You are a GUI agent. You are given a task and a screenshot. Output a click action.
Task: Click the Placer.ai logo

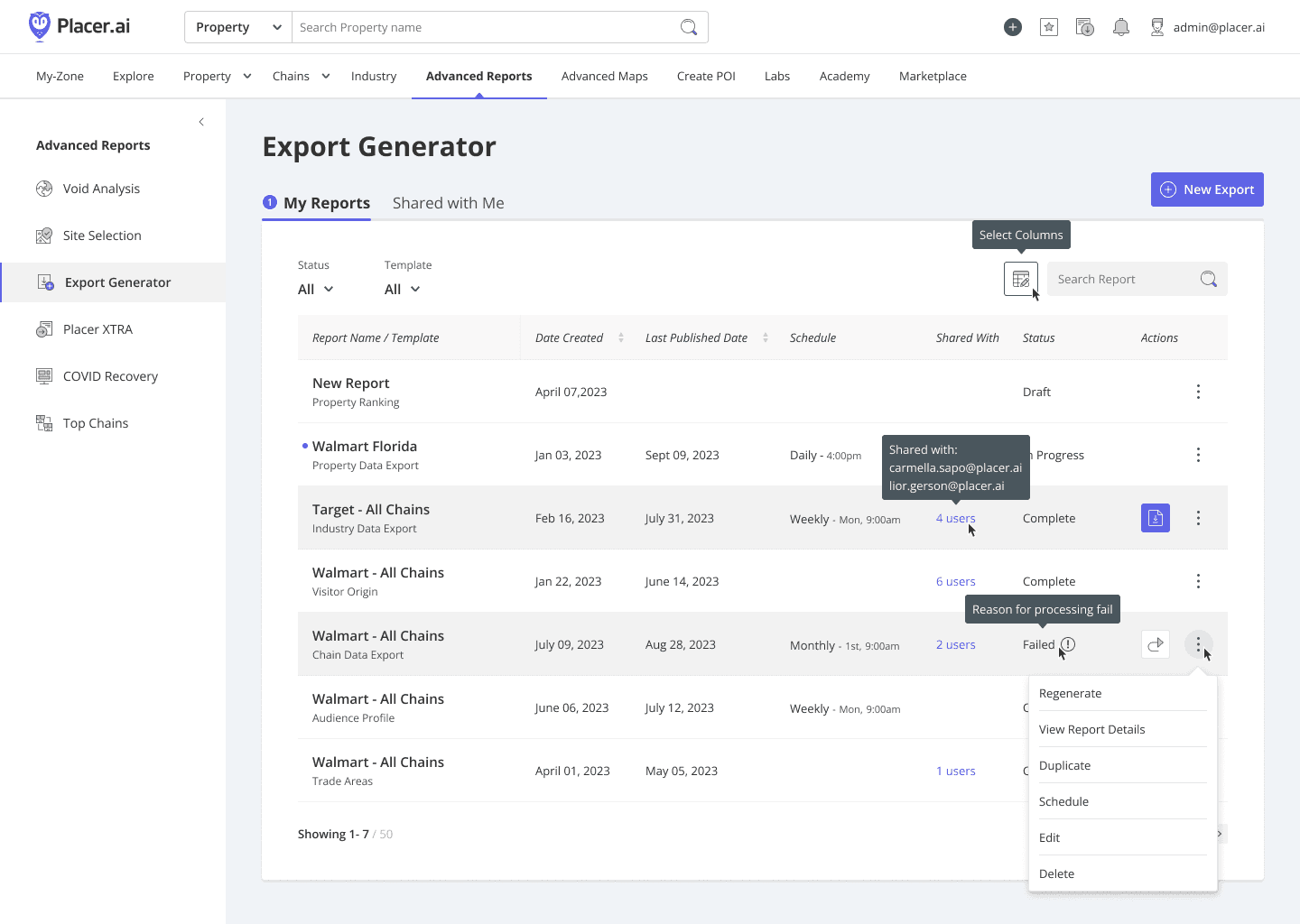point(79,26)
